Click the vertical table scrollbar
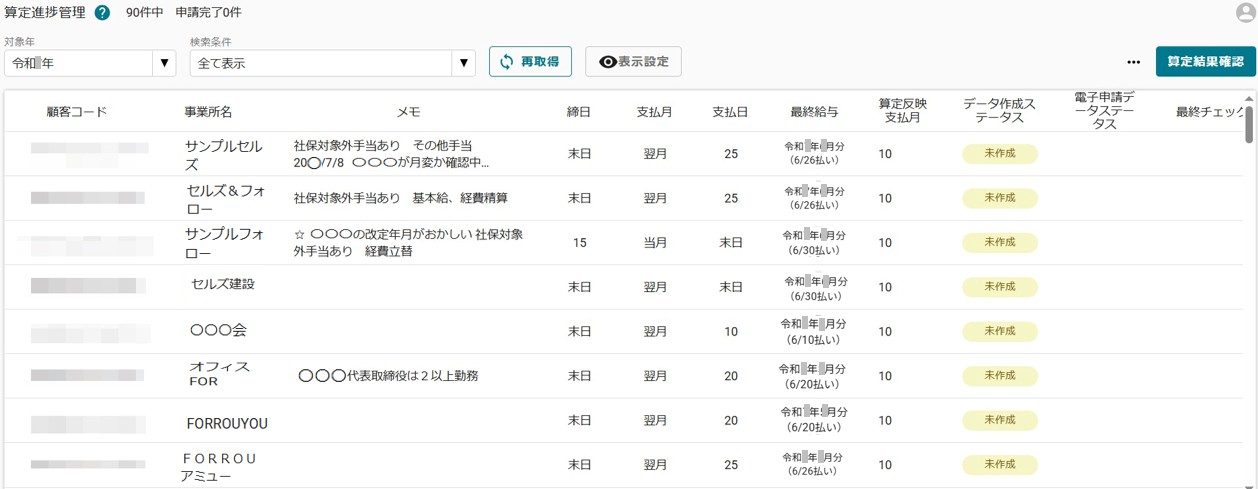This screenshot has height=489, width=1258. tap(1249, 125)
